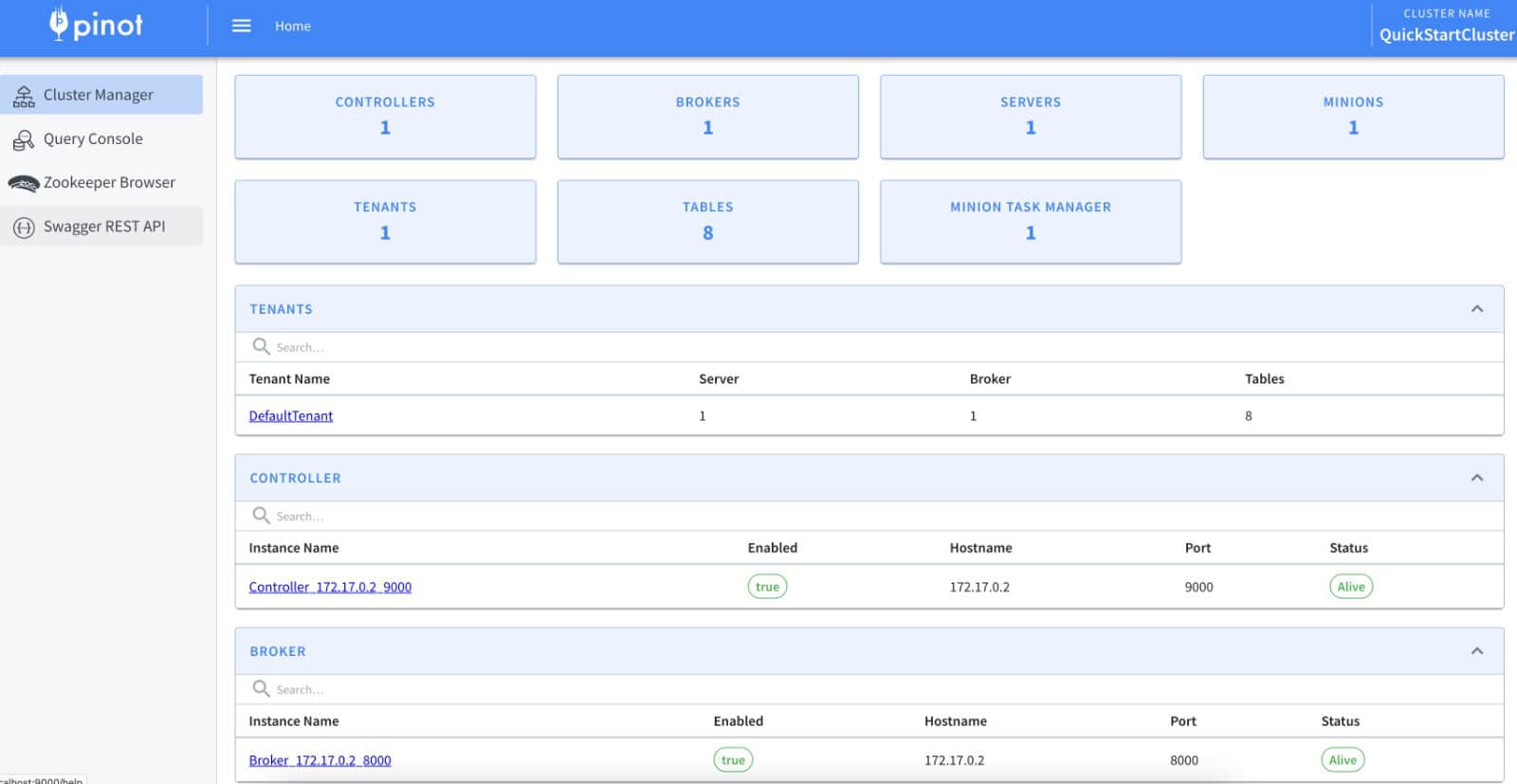Image resolution: width=1517 pixels, height=784 pixels.
Task: Collapse the Broker section
Action: [x=1477, y=651]
